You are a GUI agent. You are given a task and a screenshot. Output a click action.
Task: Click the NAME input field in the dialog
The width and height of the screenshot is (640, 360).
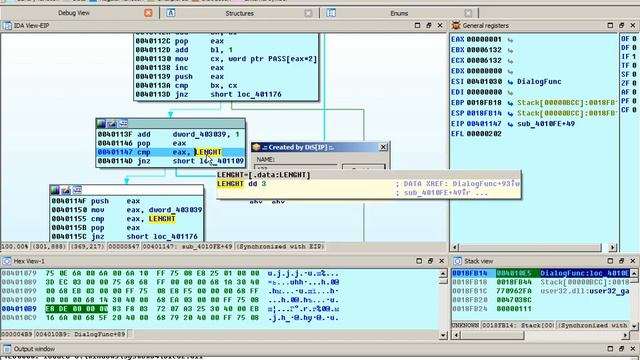(296, 167)
